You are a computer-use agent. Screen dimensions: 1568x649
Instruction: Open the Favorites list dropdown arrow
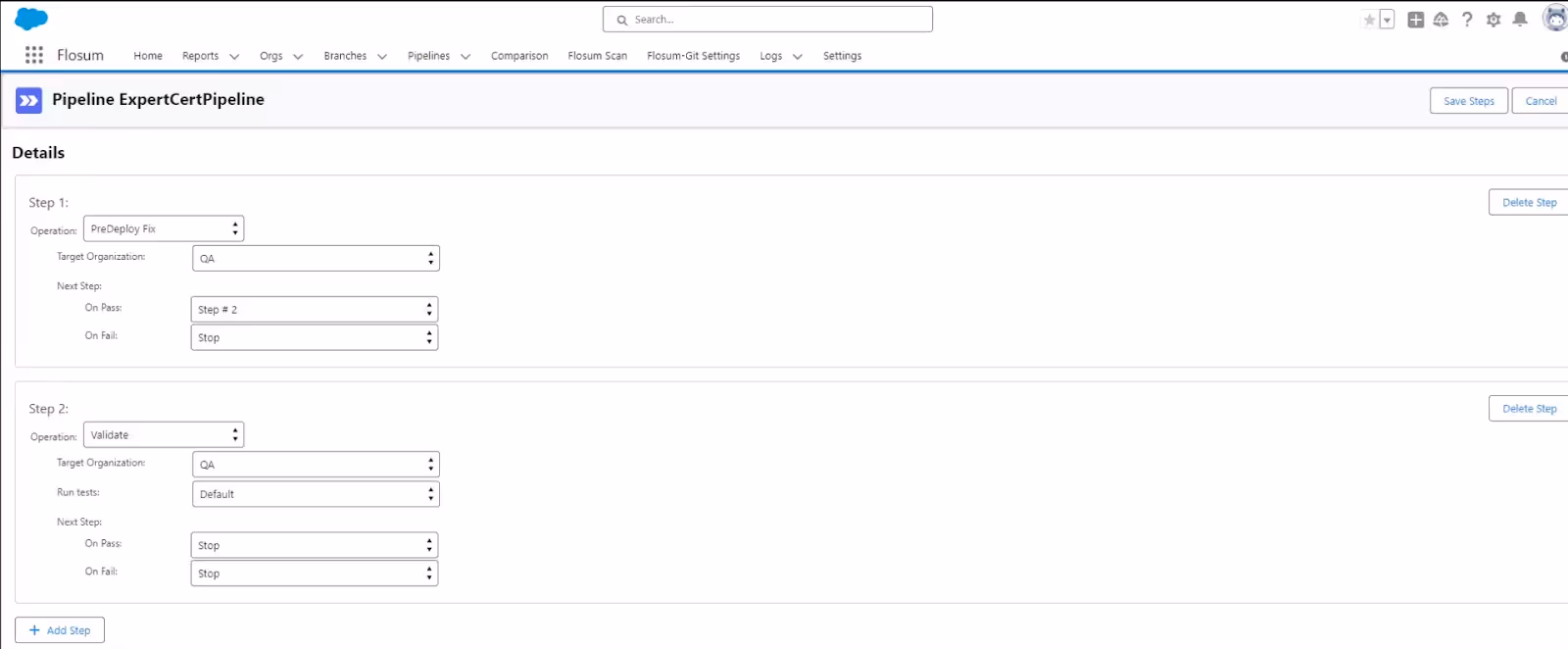point(1387,20)
